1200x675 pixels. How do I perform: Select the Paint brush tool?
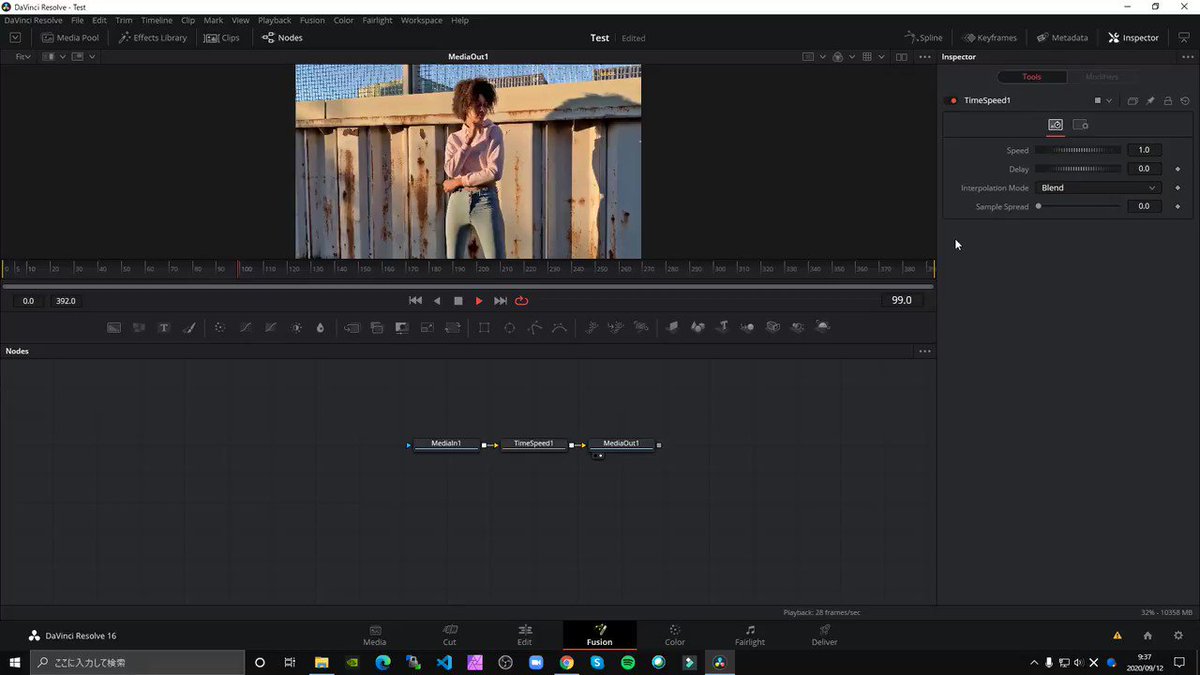(x=189, y=327)
